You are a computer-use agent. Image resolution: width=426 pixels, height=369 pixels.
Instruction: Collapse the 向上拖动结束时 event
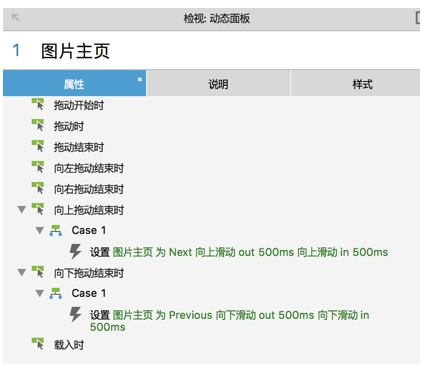22,209
